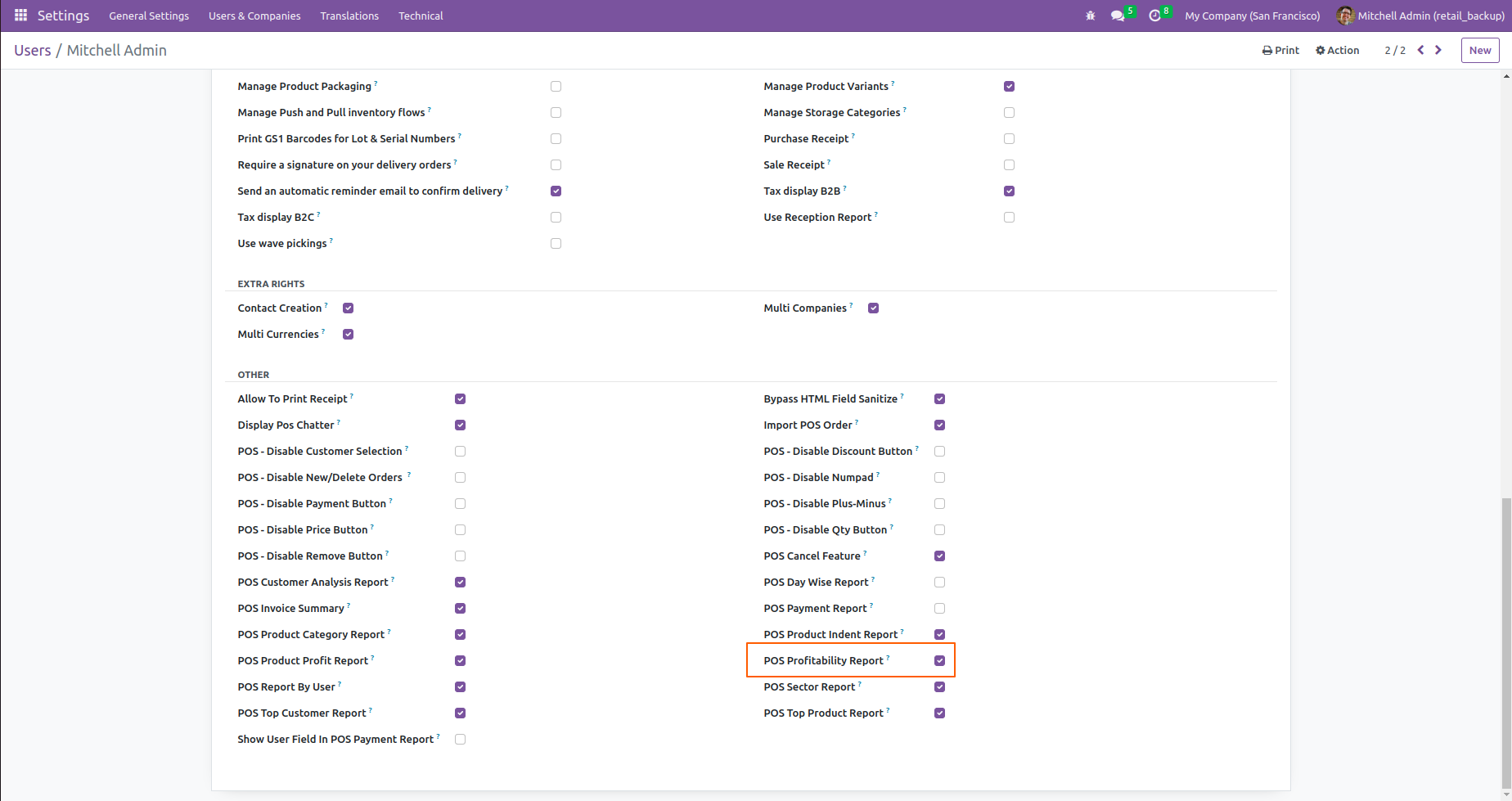Uncheck the POS Profitability Report checkbox
The height and width of the screenshot is (801, 1512).
click(x=939, y=660)
